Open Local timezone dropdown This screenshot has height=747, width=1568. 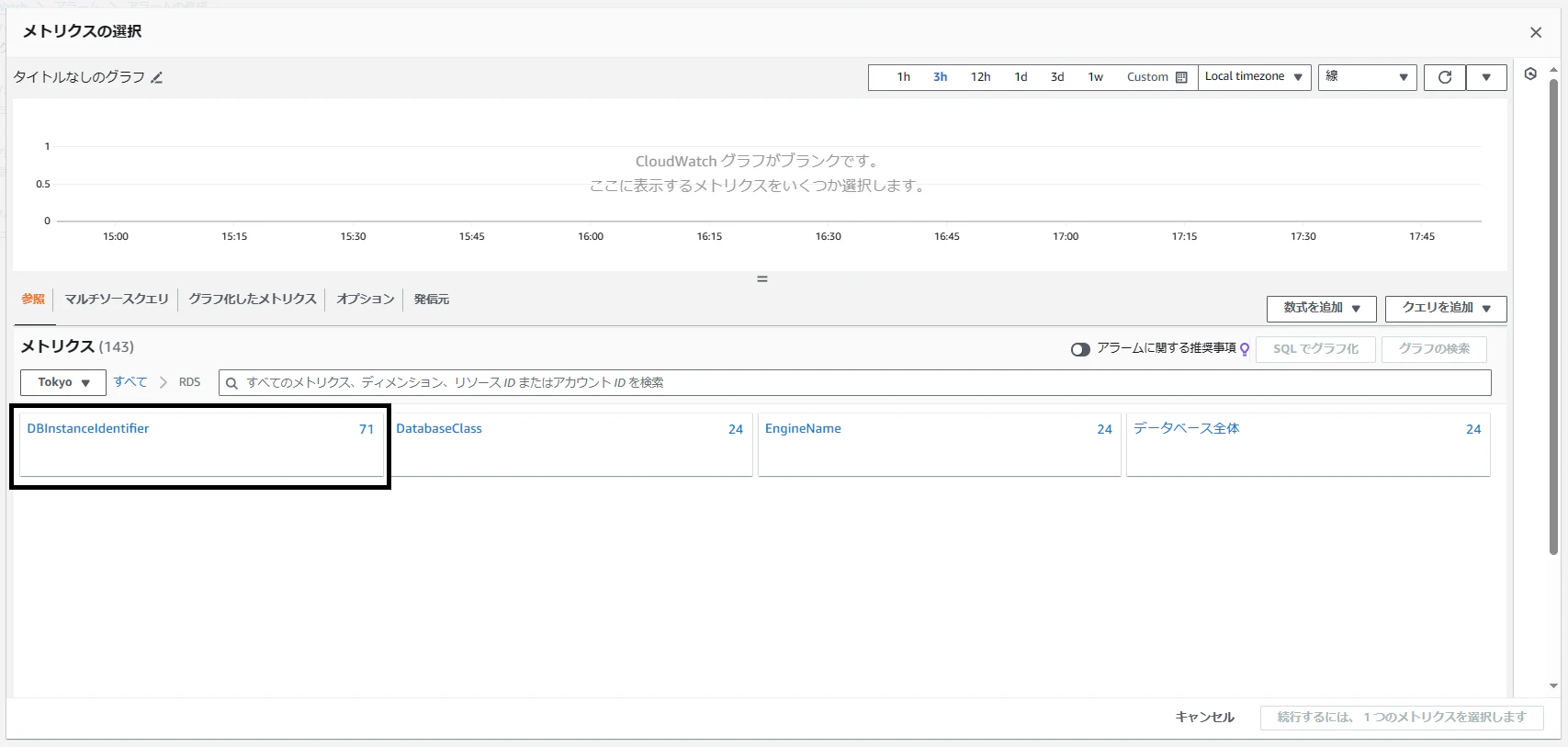[1254, 77]
